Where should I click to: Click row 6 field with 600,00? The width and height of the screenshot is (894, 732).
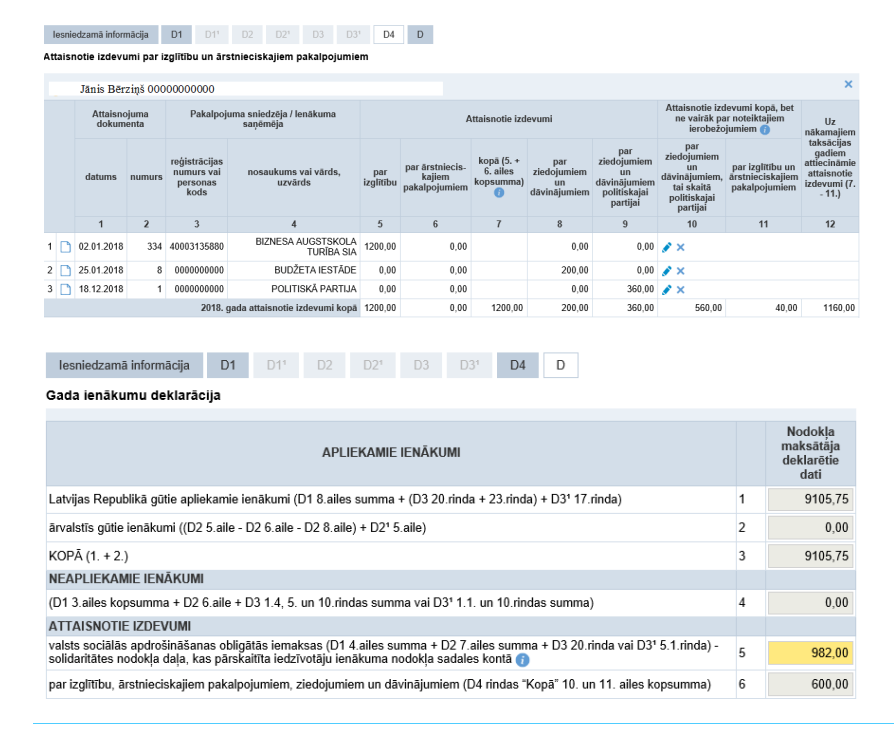[810, 684]
